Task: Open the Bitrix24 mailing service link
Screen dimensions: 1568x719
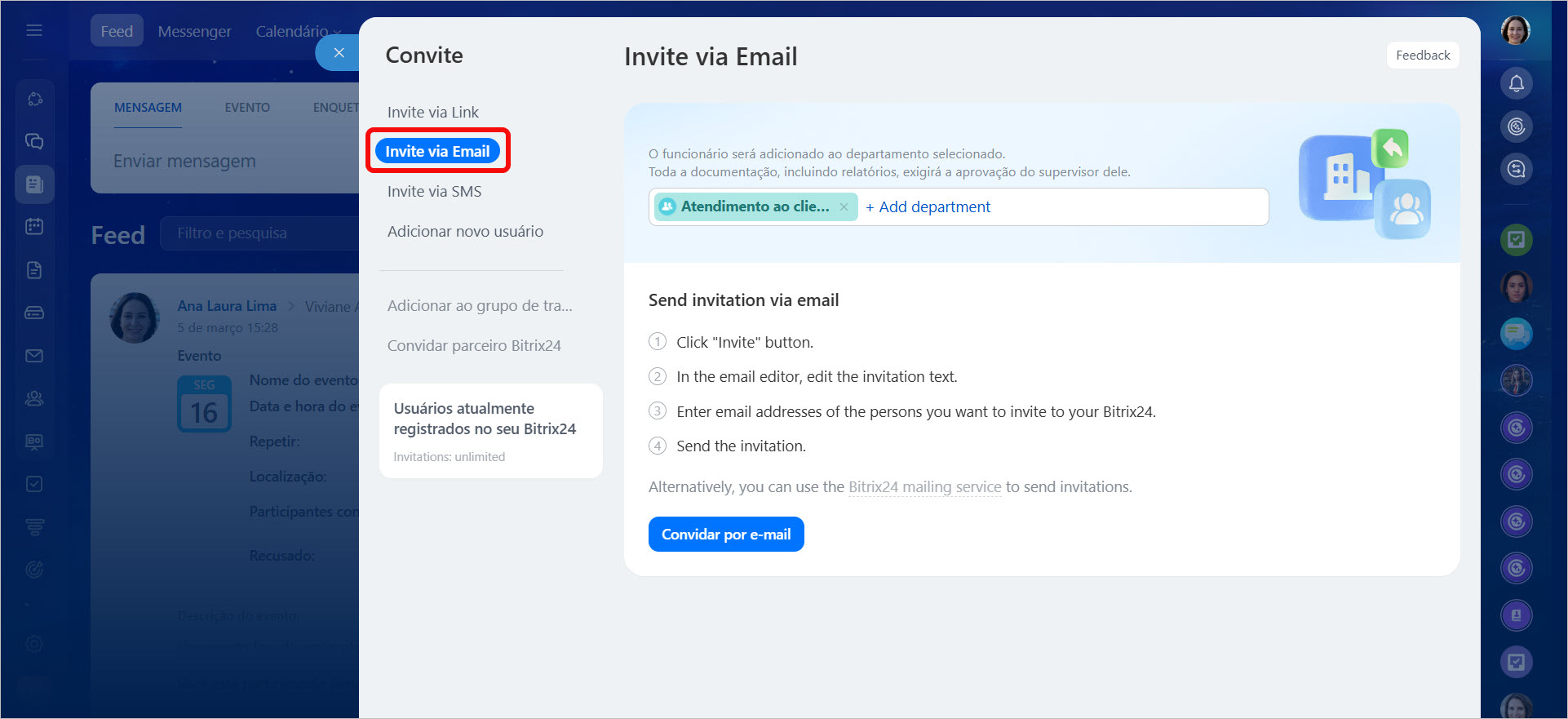Action: 924,487
